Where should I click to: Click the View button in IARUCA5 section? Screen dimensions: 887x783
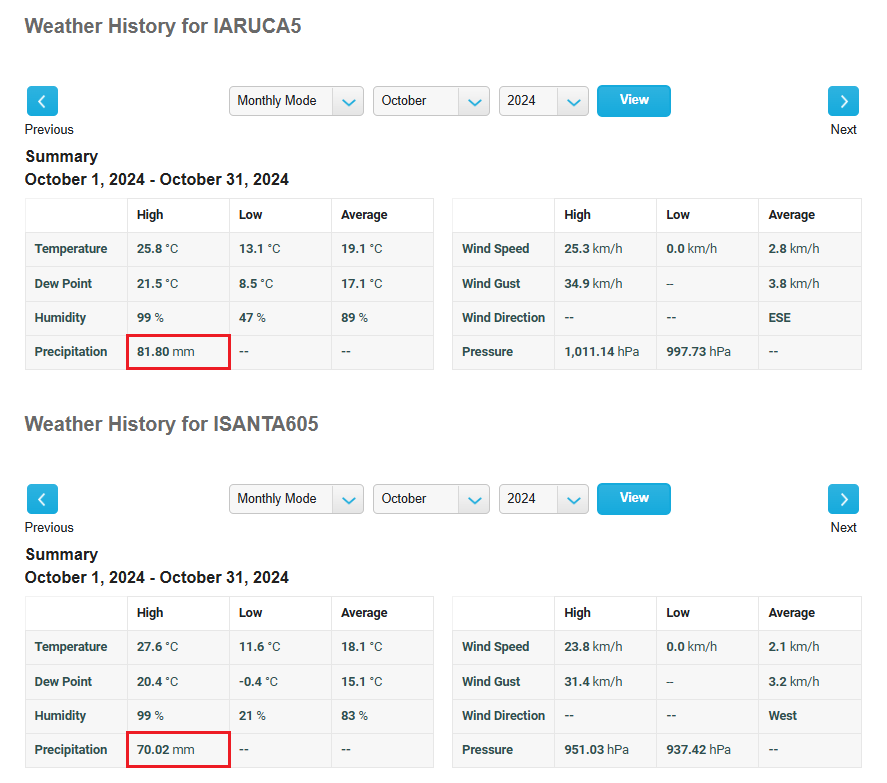coord(634,101)
